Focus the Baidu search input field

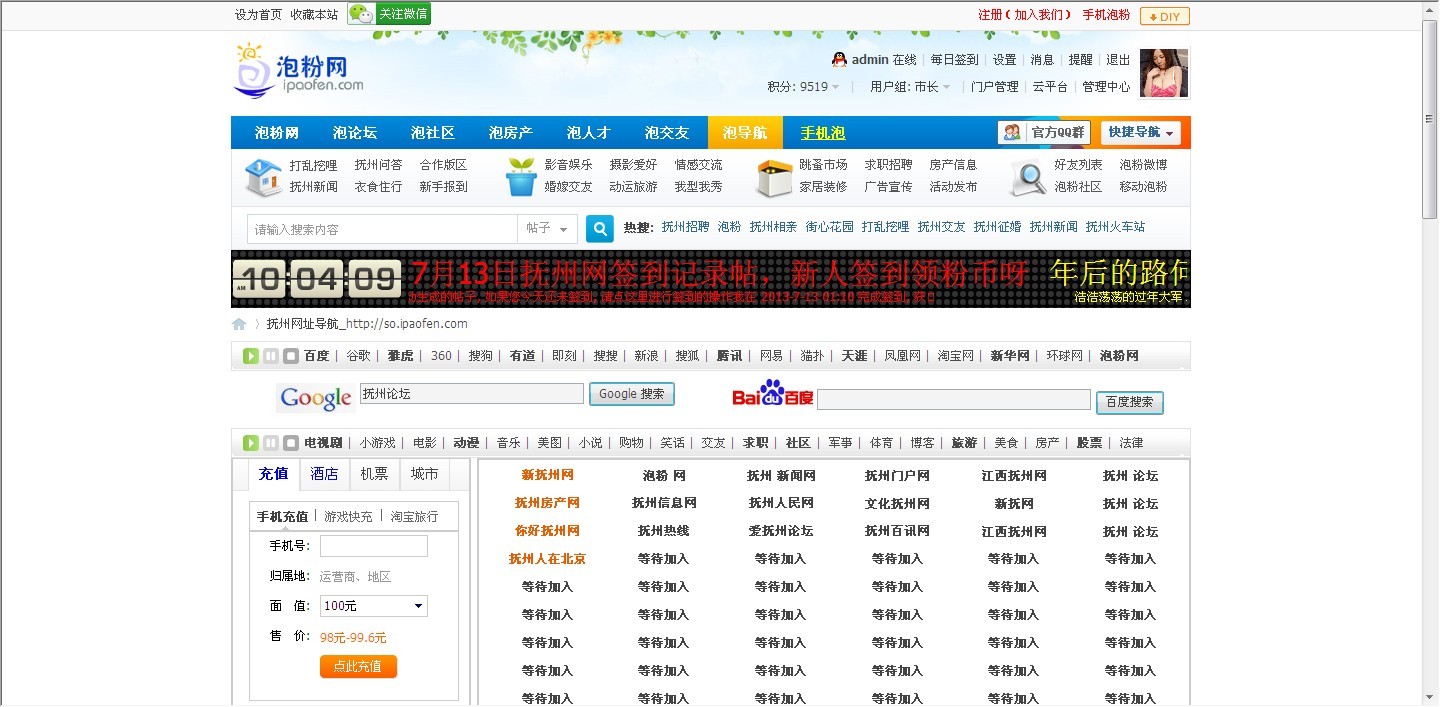[954, 400]
